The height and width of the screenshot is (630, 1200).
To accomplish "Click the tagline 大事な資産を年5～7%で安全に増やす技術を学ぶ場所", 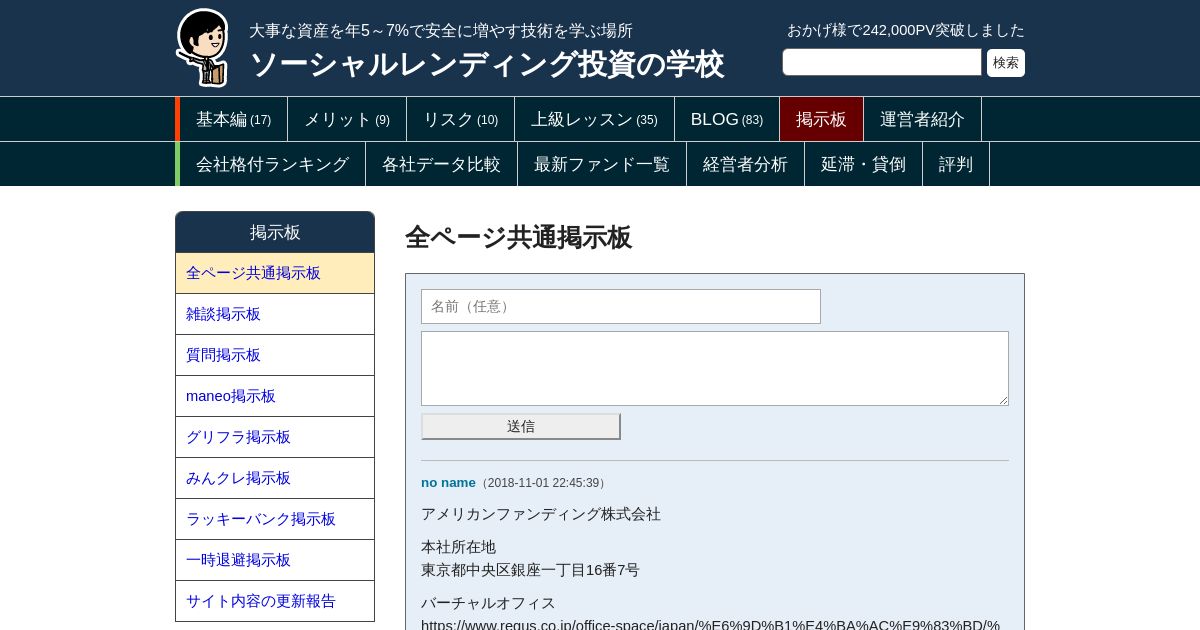I will pyautogui.click(x=441, y=31).
